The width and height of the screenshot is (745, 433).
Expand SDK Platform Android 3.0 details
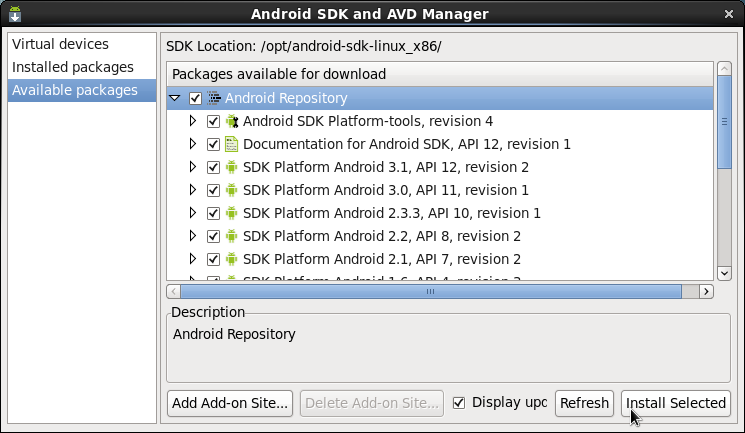192,190
